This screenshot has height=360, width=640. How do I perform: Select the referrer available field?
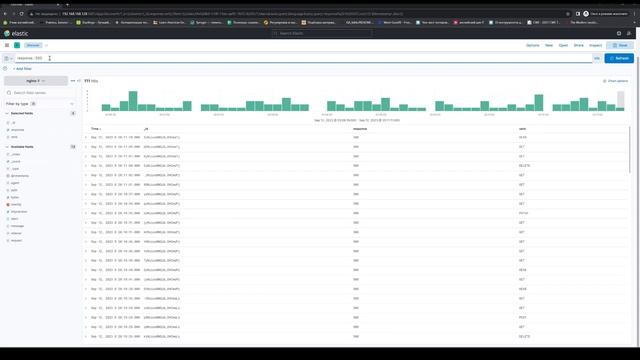point(16,233)
